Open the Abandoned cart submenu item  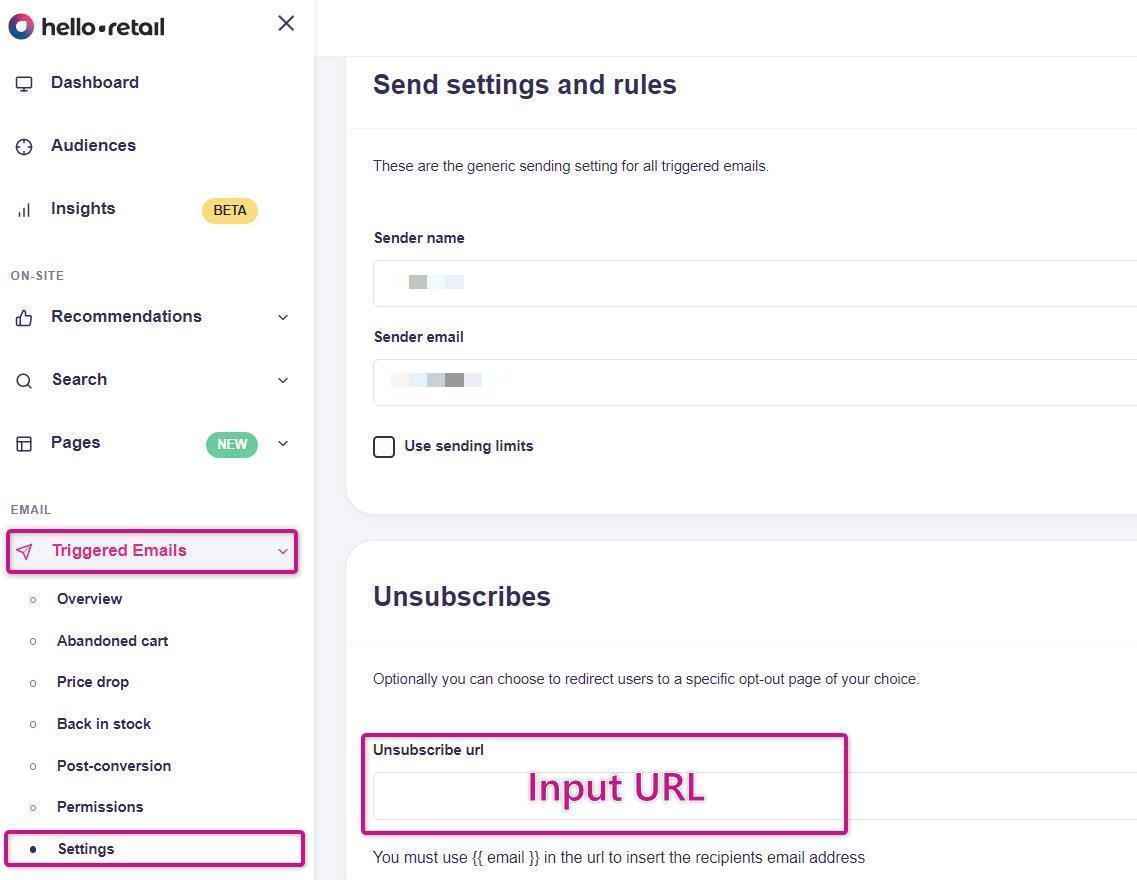(112, 641)
